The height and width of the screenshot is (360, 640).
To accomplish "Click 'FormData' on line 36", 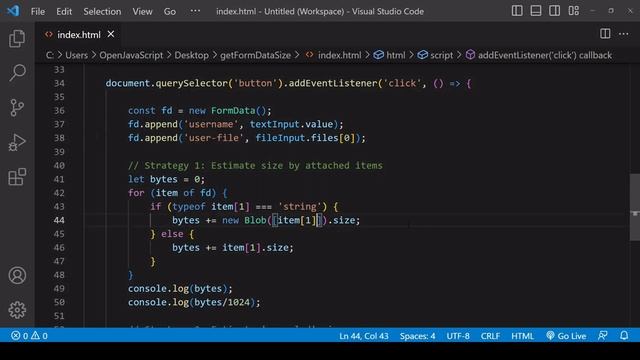I will pos(233,111).
